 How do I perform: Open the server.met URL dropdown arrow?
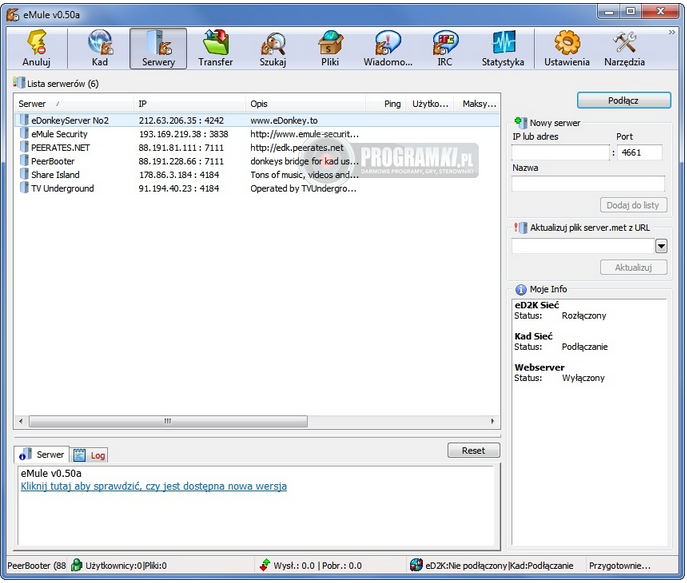tap(661, 246)
